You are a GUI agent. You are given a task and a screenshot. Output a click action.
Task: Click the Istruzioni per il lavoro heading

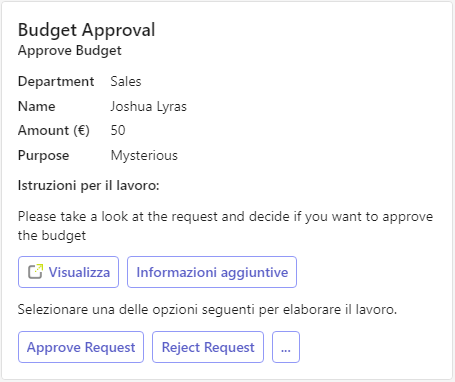(89, 186)
